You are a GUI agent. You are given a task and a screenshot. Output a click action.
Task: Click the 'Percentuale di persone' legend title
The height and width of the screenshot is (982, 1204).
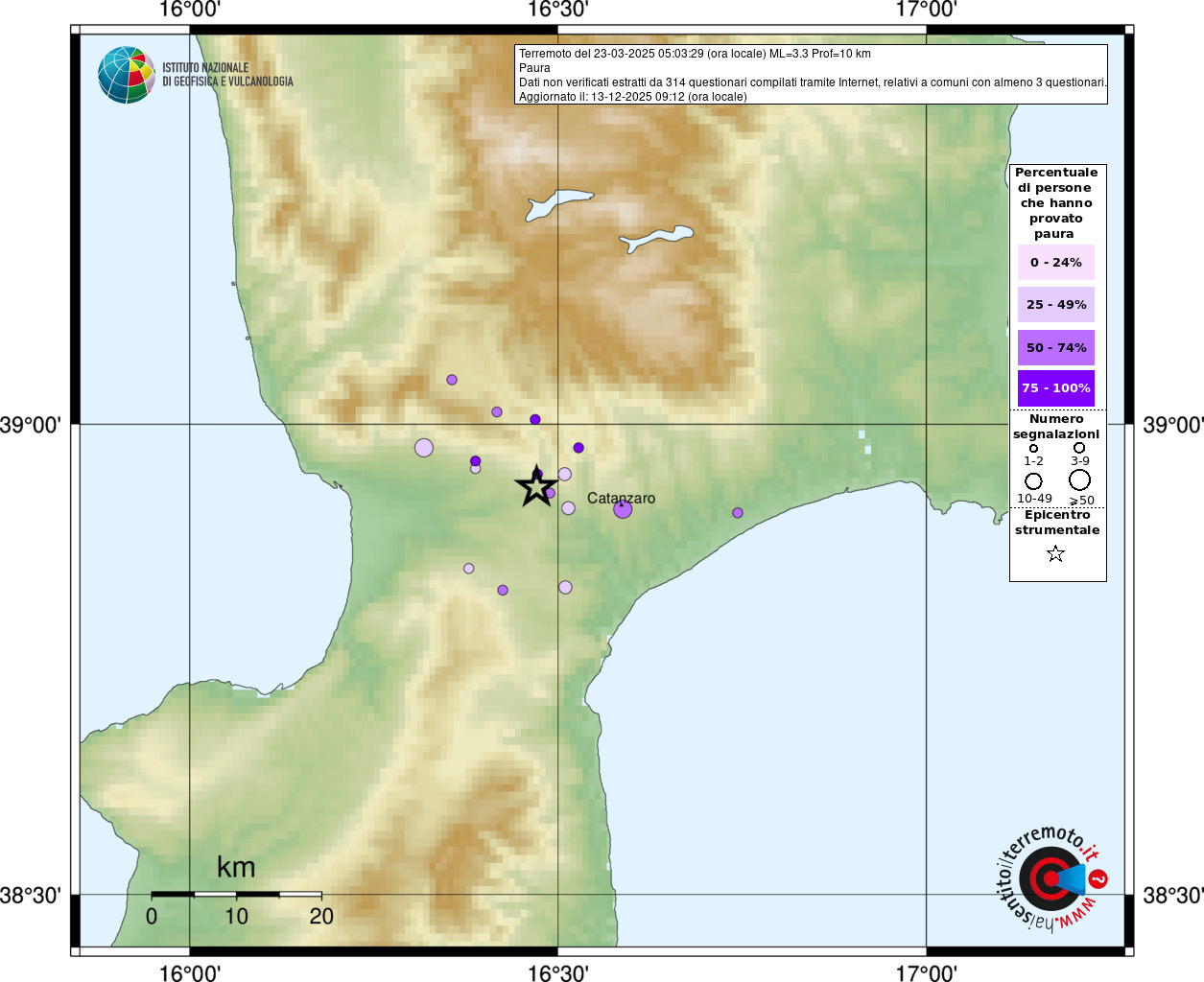click(1056, 203)
